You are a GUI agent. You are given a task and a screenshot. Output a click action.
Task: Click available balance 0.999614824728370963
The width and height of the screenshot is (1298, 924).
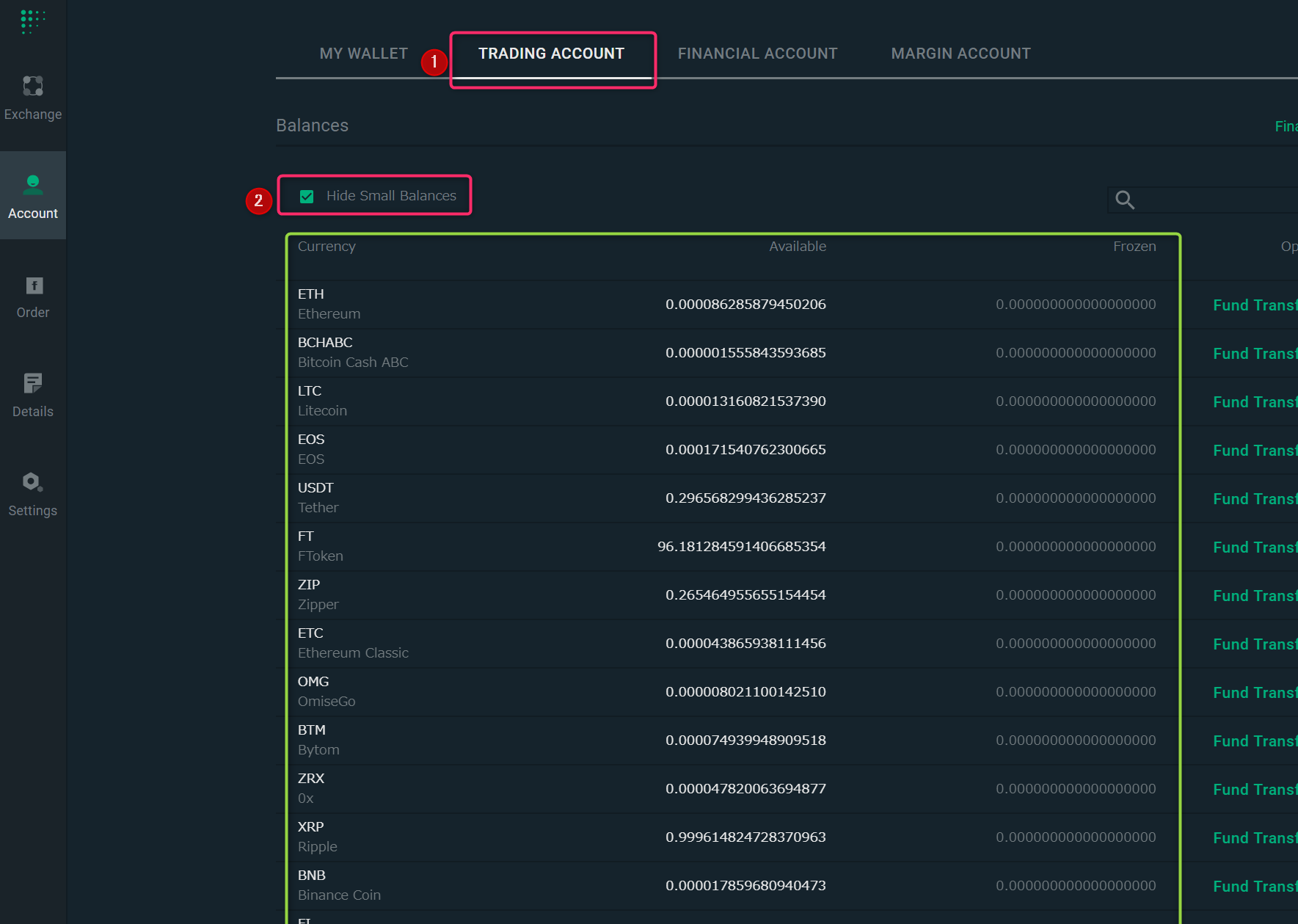pos(745,837)
